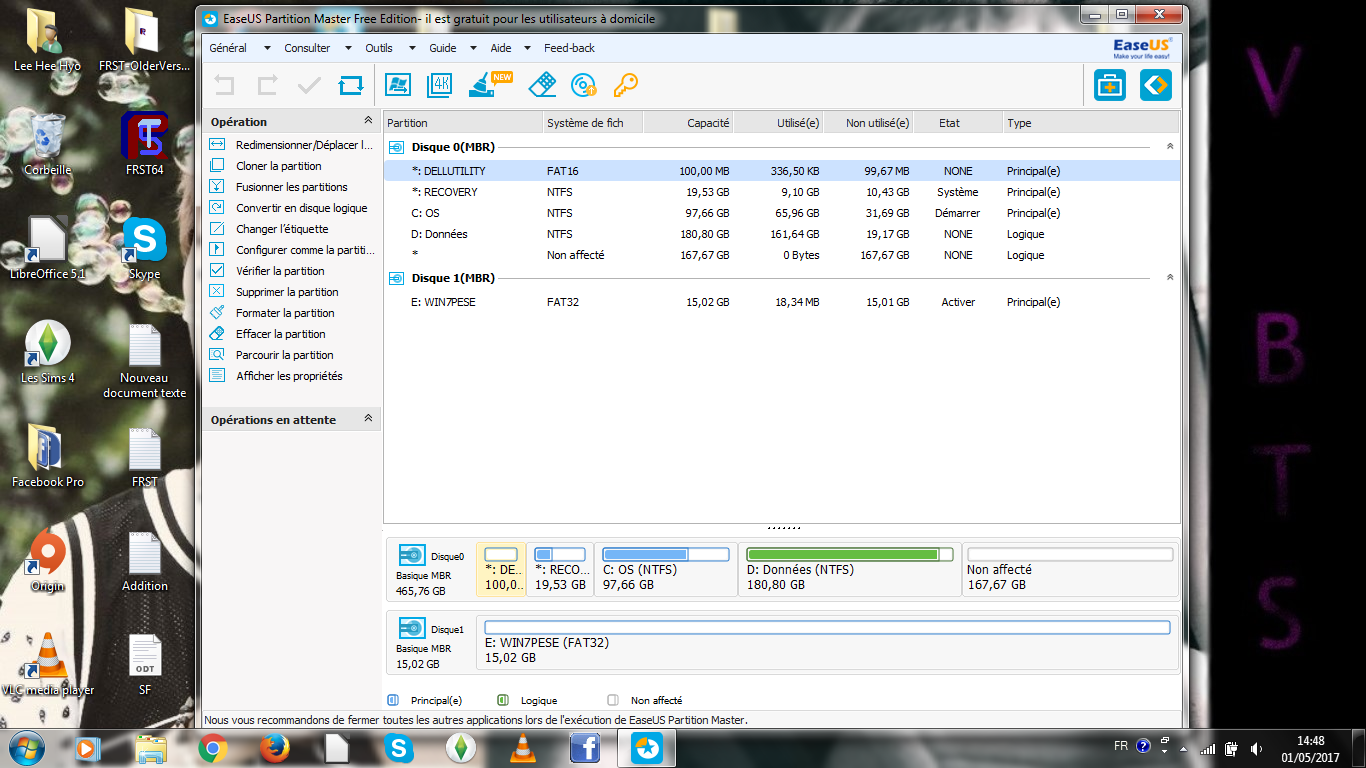Viewport: 1366px width, 768px height.
Task: Open the Consulter menu
Action: click(307, 48)
